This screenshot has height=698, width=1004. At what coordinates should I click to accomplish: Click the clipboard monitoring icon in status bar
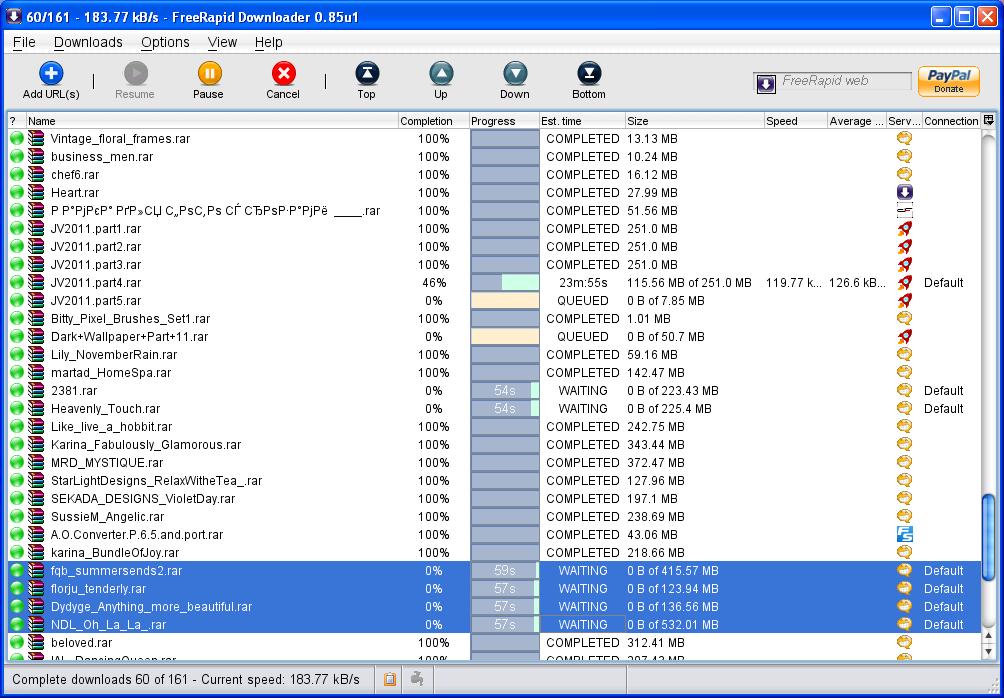tap(390, 680)
